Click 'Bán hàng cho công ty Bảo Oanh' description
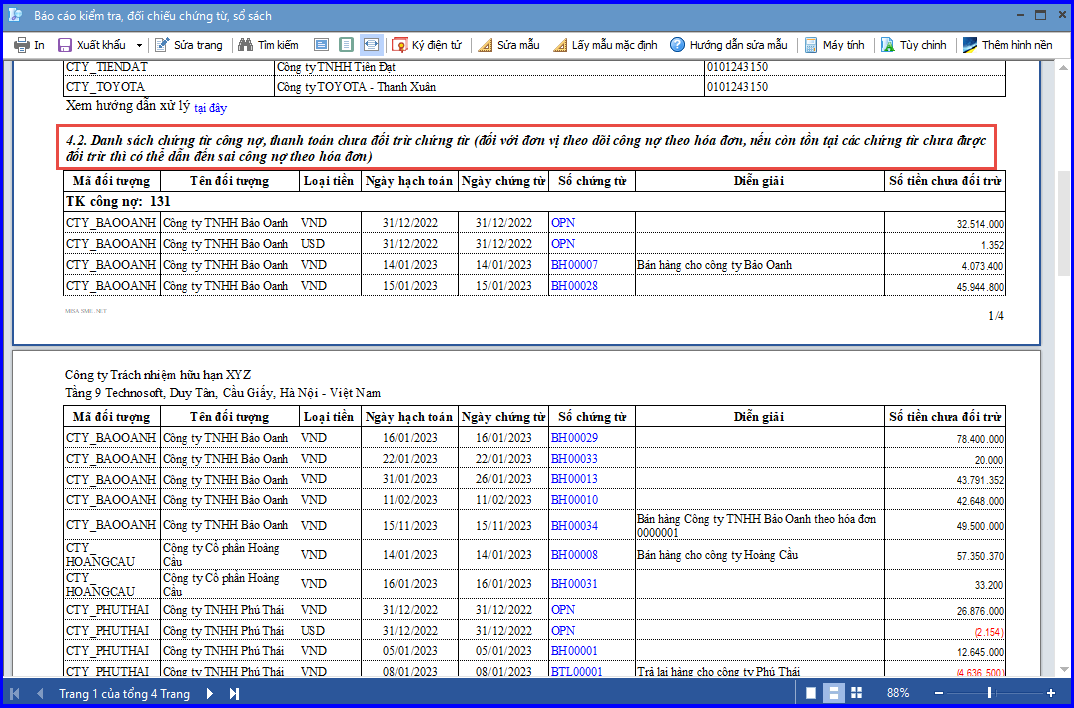Screen dimensions: 1074x708 (714, 265)
